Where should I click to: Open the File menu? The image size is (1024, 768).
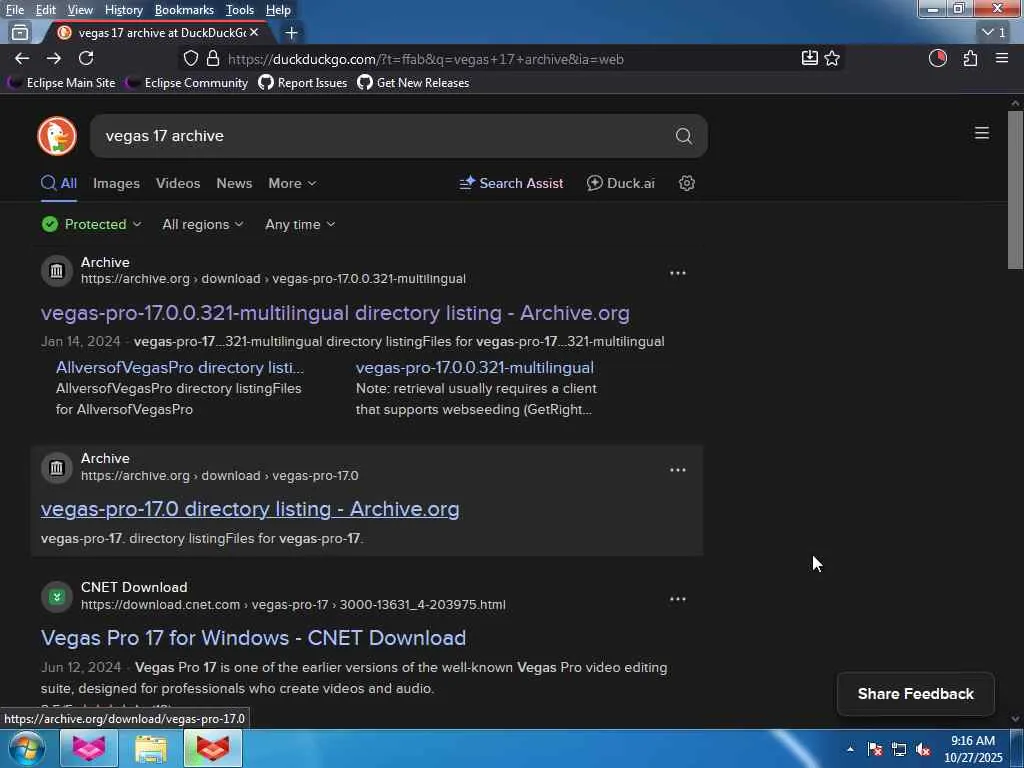(14, 10)
